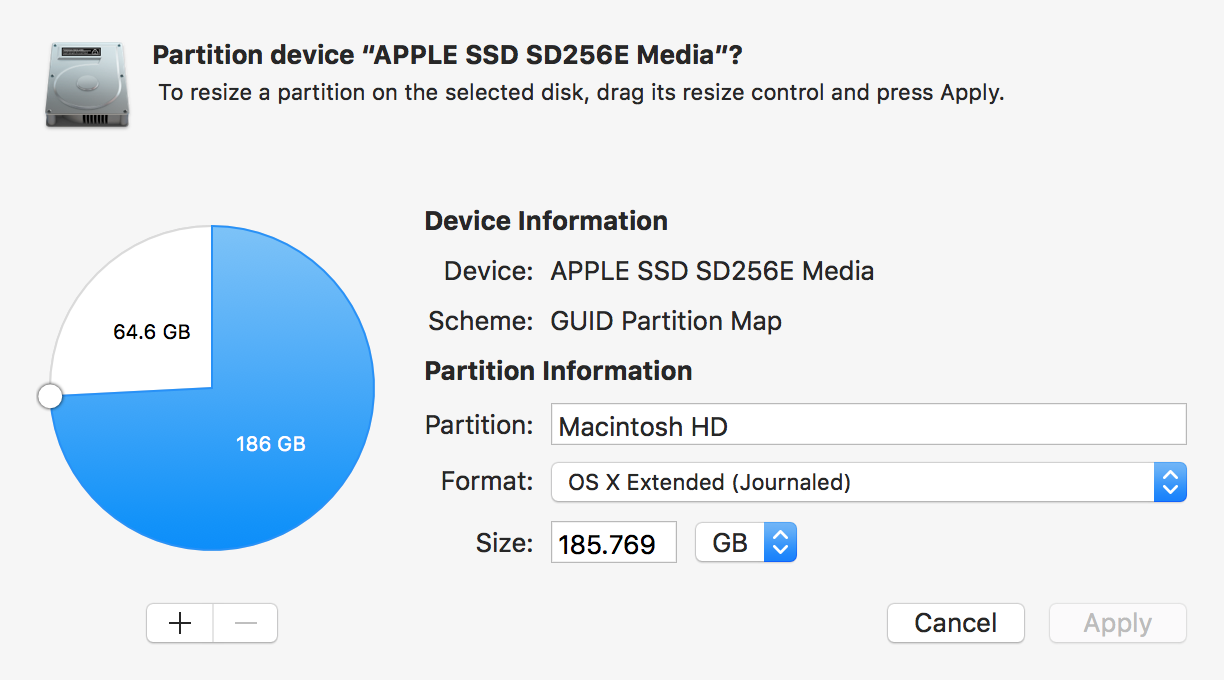The image size is (1224, 680).
Task: Open the OS X Extended (Journaled) format dropdown
Action: [868, 483]
